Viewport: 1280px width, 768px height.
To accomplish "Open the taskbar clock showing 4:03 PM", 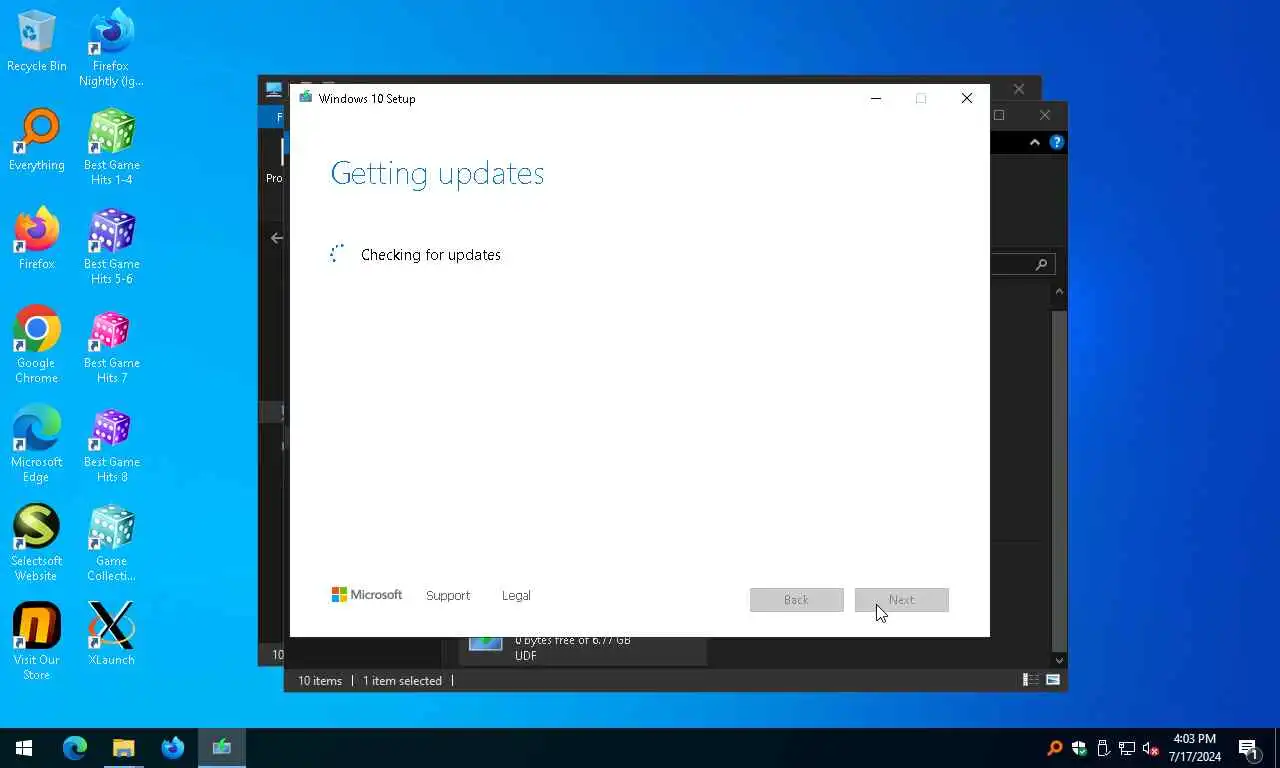I will click(x=1195, y=748).
